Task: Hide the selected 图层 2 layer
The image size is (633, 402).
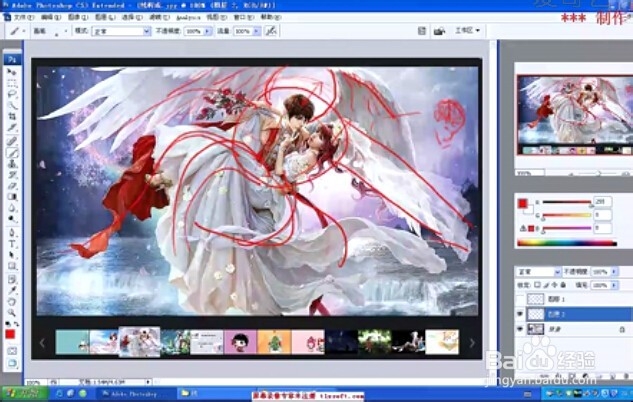Action: (x=520, y=314)
